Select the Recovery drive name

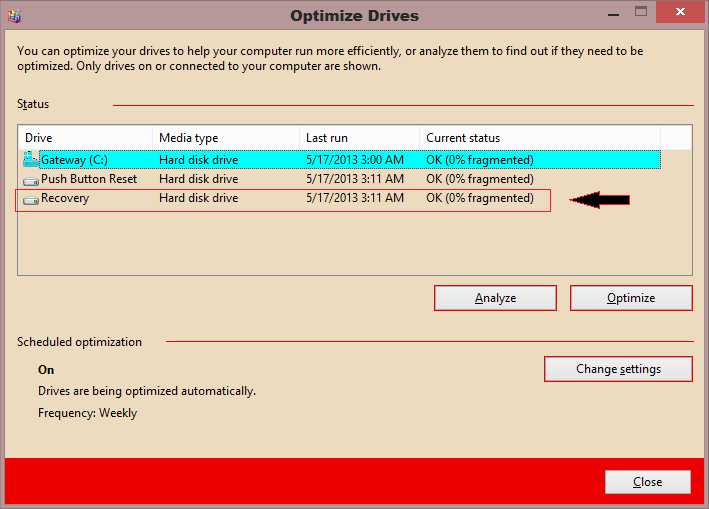(65, 198)
